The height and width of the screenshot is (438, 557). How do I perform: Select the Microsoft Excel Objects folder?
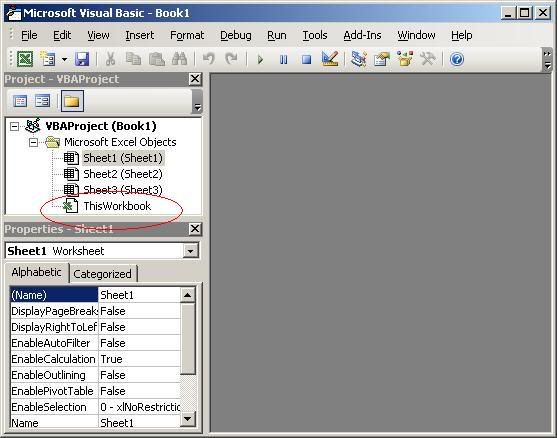pyautogui.click(x=120, y=142)
